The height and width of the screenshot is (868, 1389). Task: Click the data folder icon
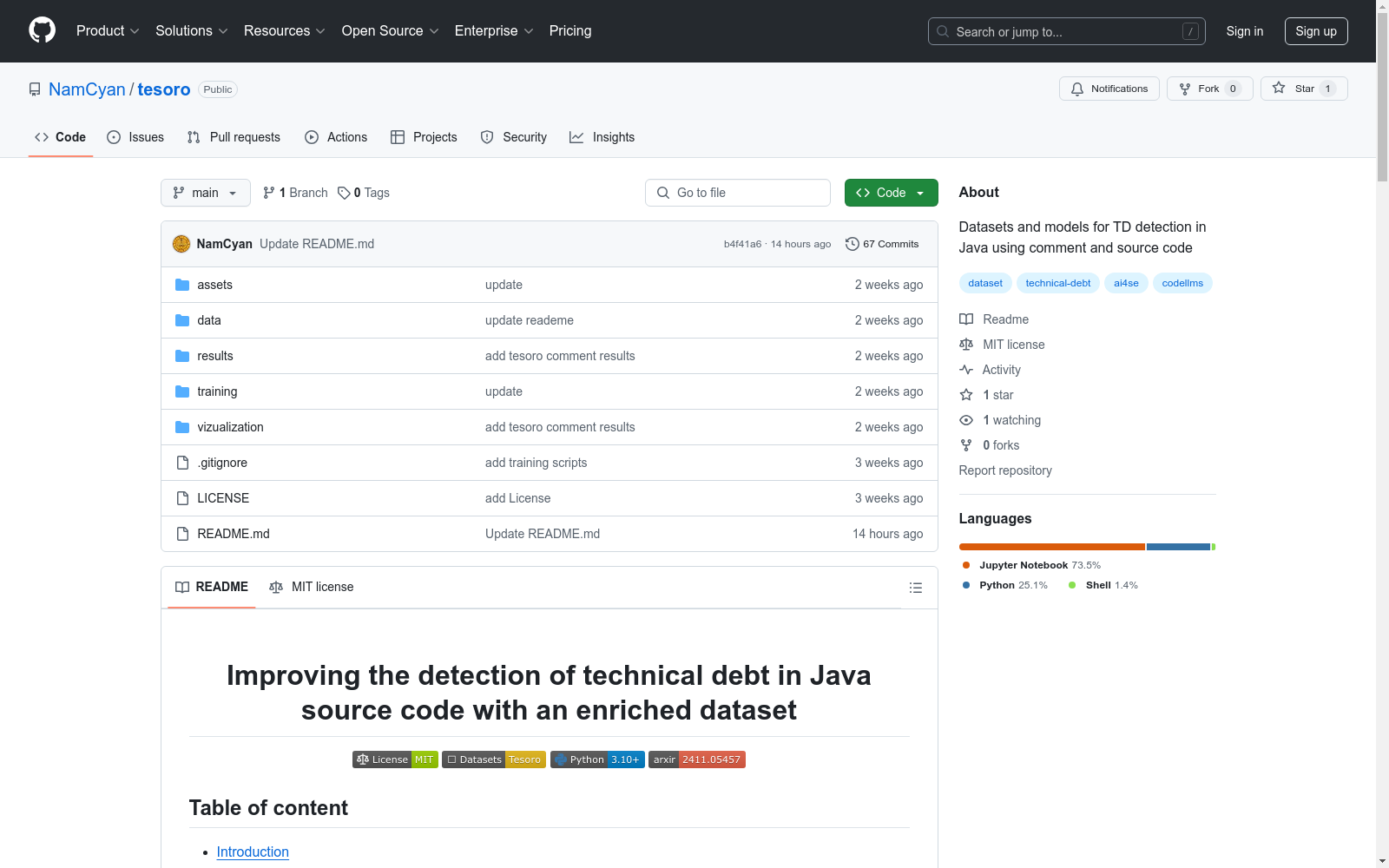pyautogui.click(x=182, y=320)
